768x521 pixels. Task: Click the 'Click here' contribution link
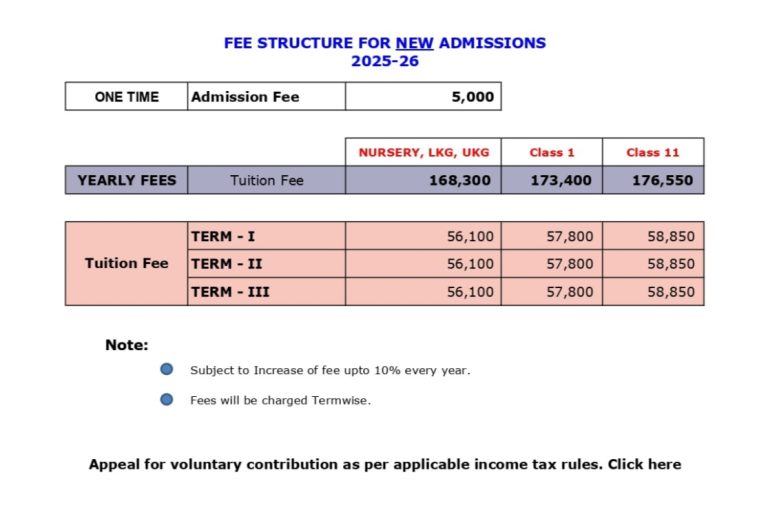[644, 464]
